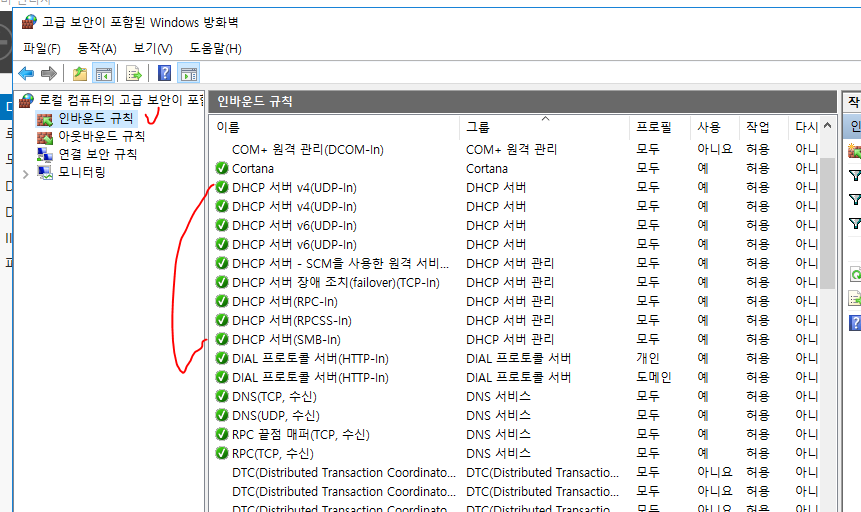
Task: Go forward with the gray right arrow
Action: coord(48,73)
